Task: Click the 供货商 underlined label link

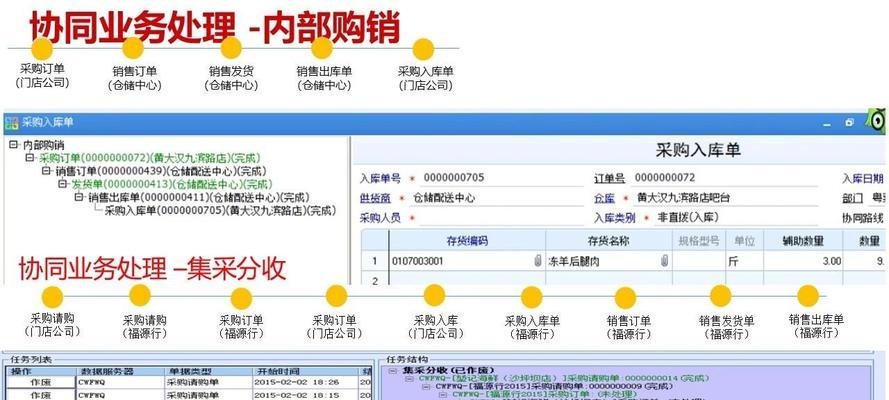Action: (x=375, y=199)
